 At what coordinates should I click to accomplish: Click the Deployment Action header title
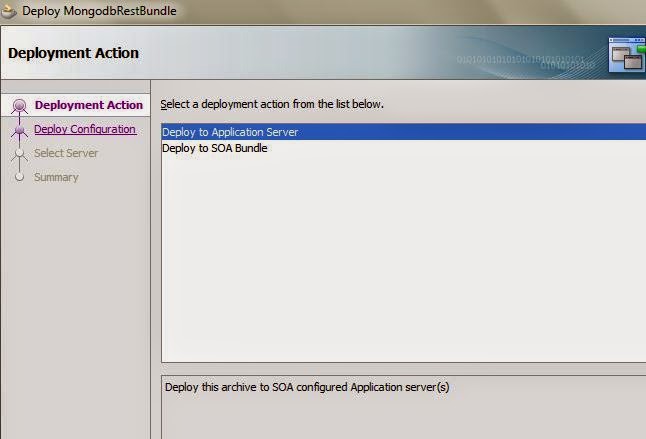tap(73, 53)
